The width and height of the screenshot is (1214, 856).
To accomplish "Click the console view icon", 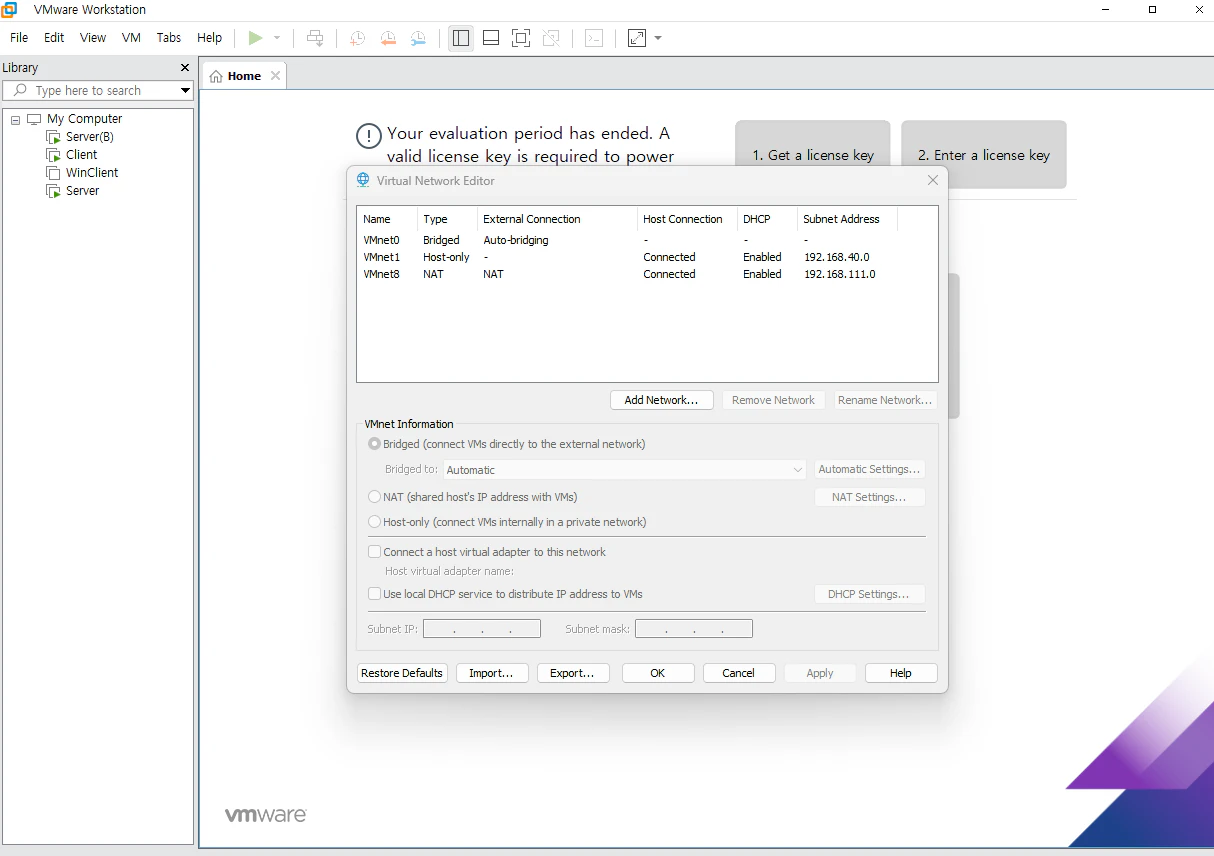I will [x=594, y=38].
